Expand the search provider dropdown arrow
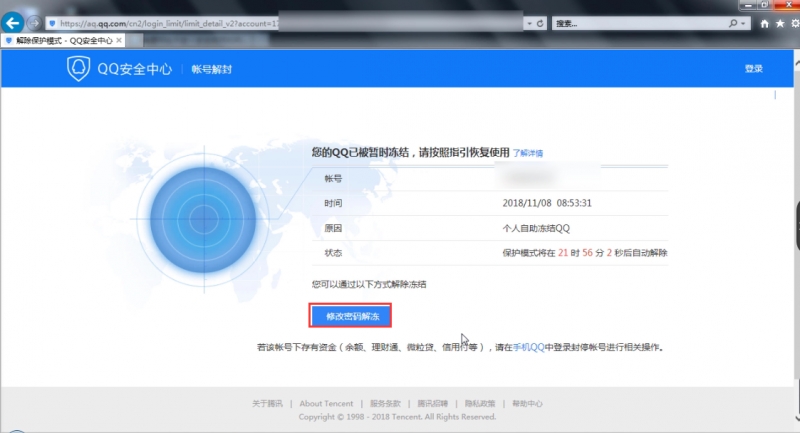800x433 pixels. tap(743, 23)
